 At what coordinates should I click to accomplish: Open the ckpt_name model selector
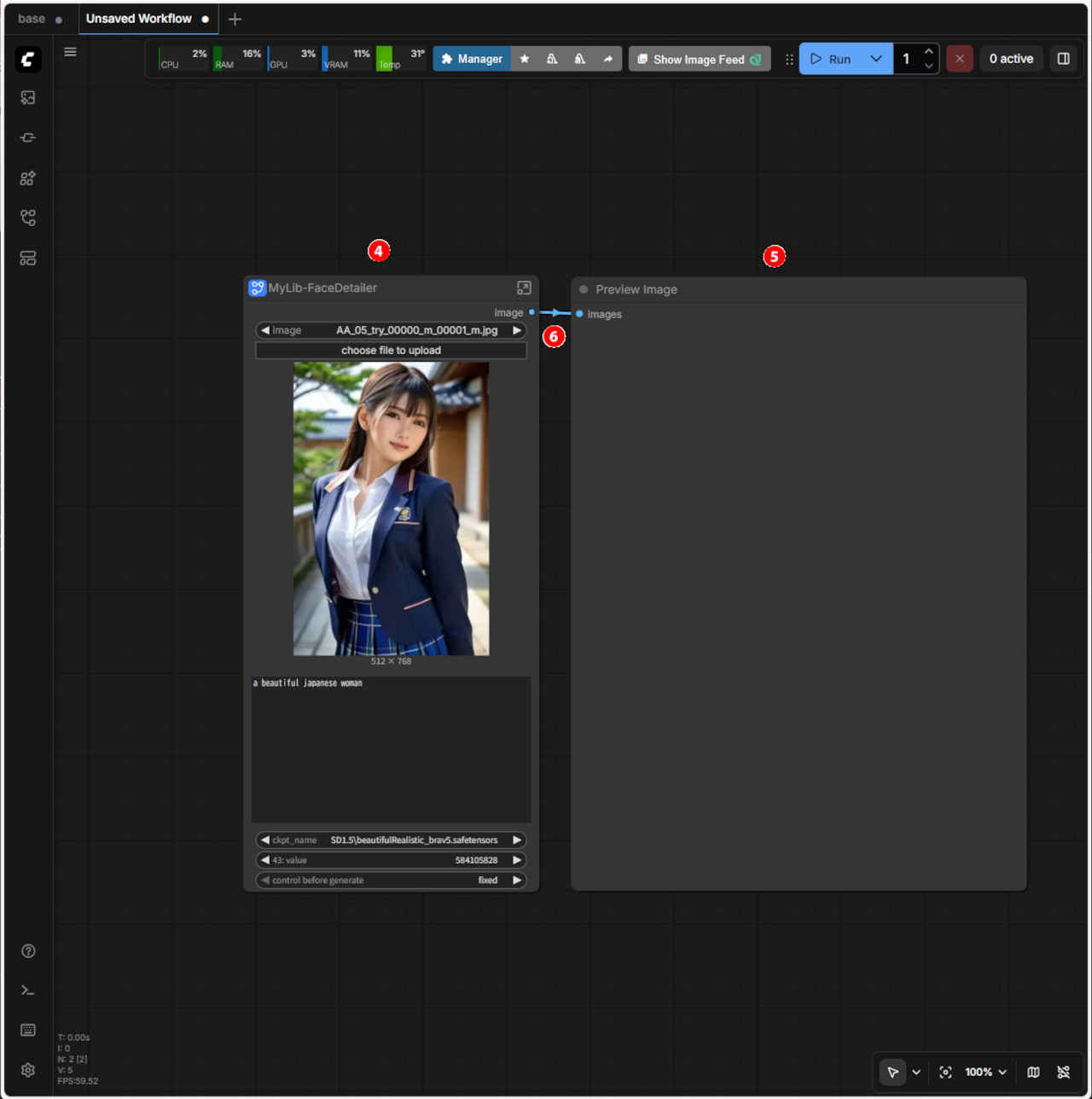point(391,840)
